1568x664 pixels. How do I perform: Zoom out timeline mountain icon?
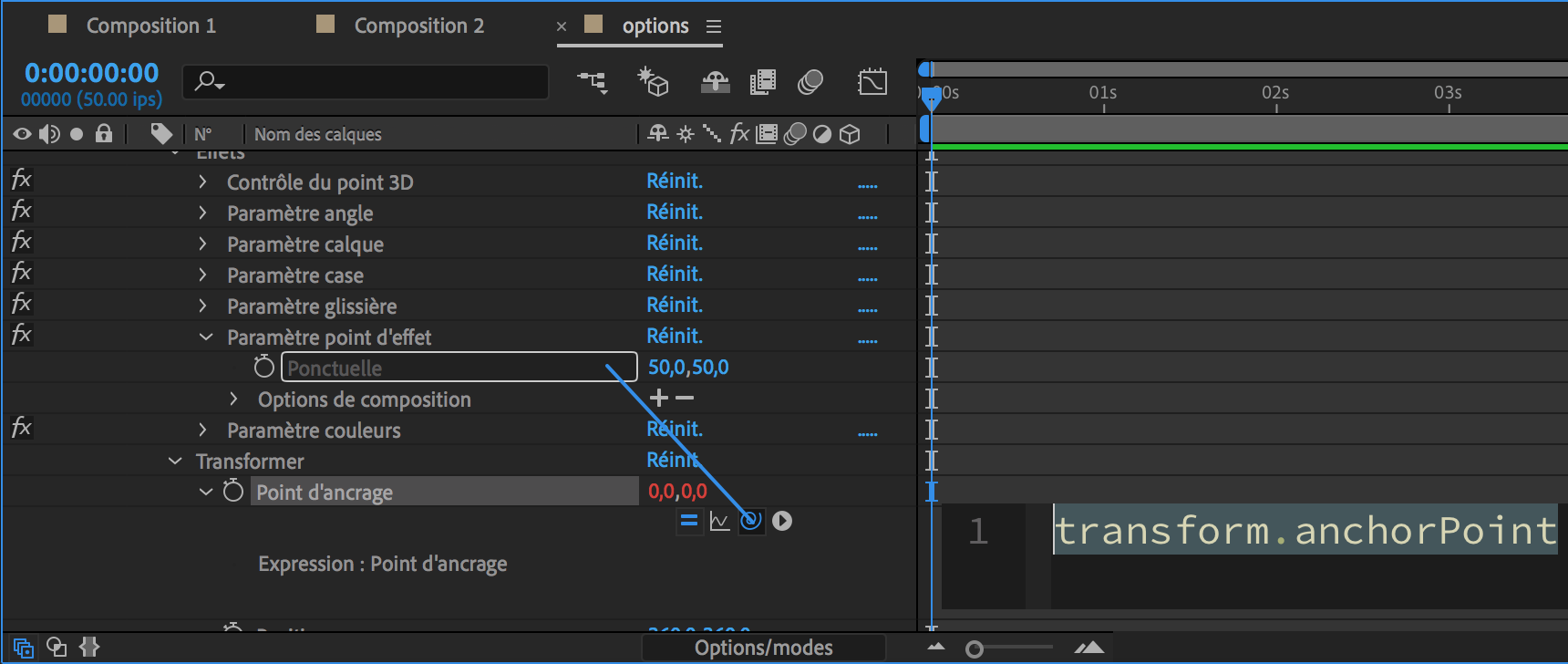tap(936, 648)
